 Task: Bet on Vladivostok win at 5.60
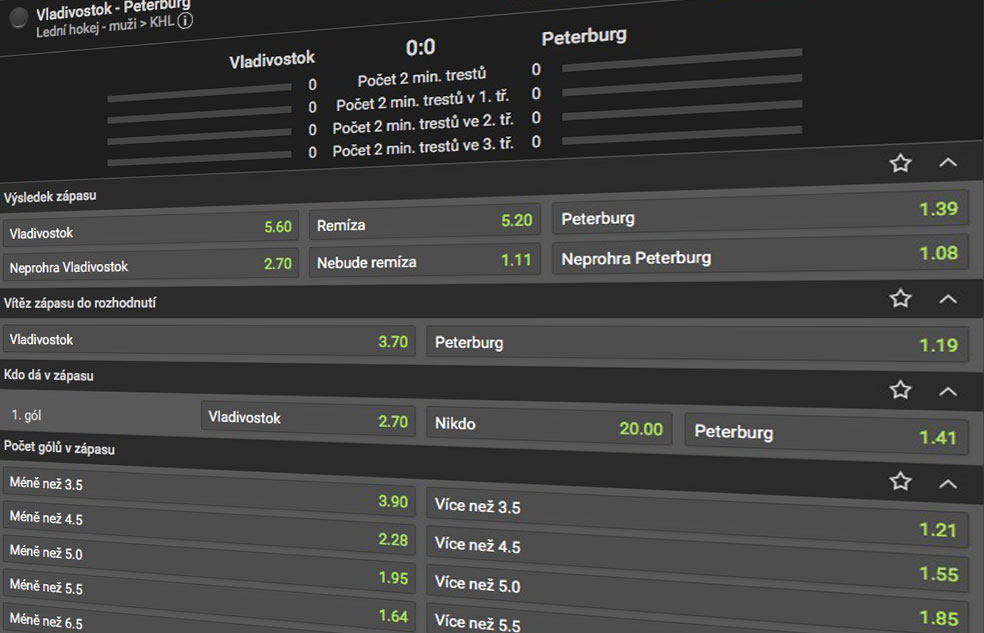[150, 230]
